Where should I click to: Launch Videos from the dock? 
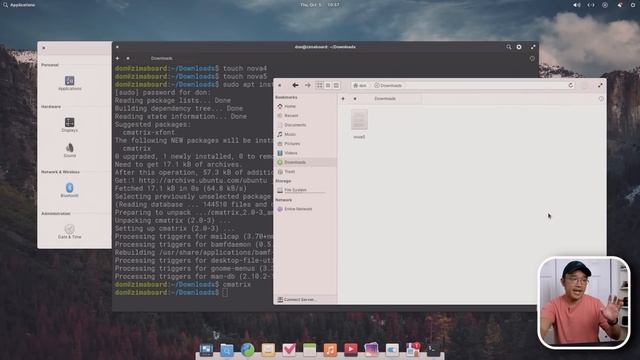click(351, 350)
